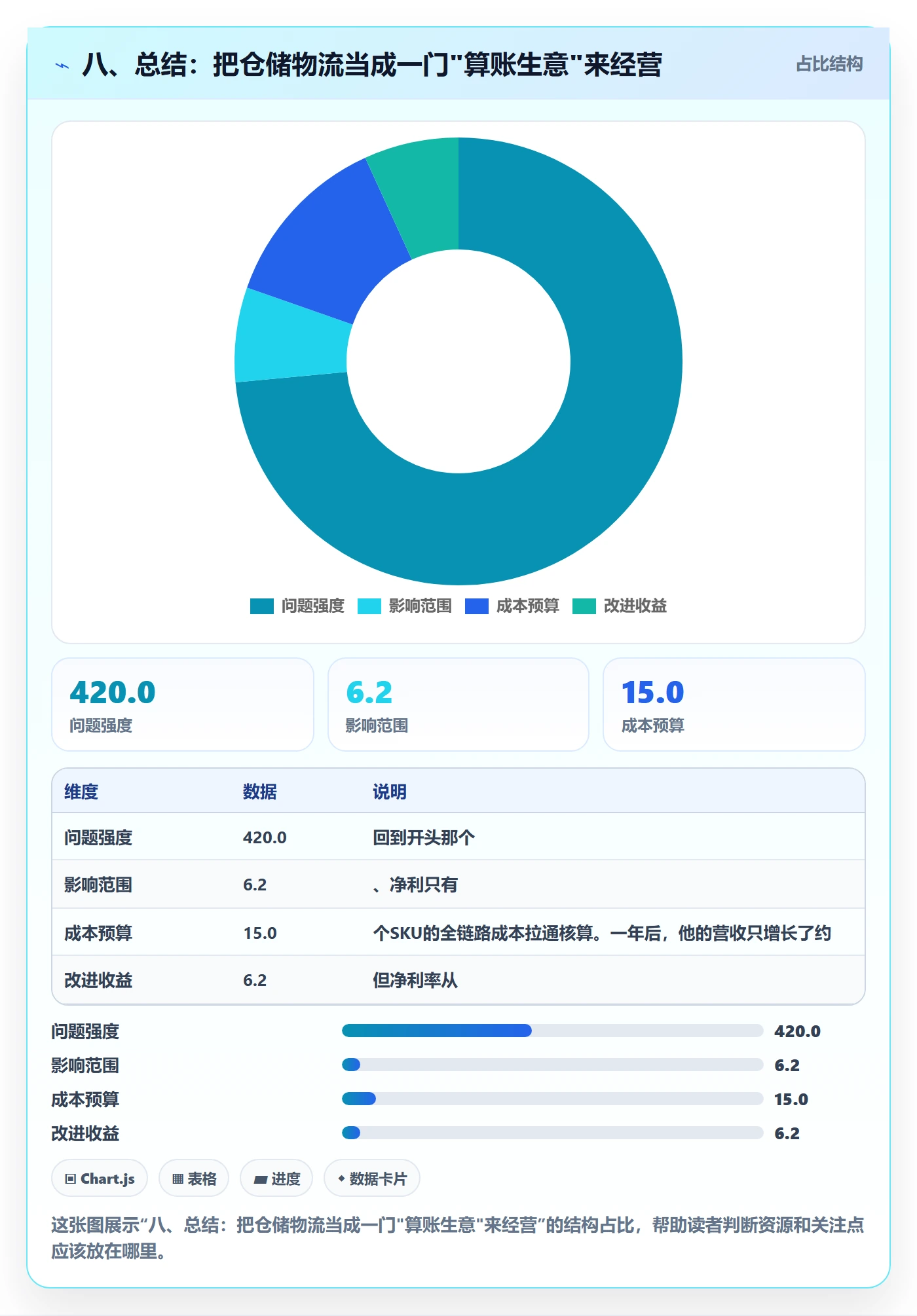Click the 数据 column header
The width and height of the screenshot is (917, 1316).
click(260, 792)
